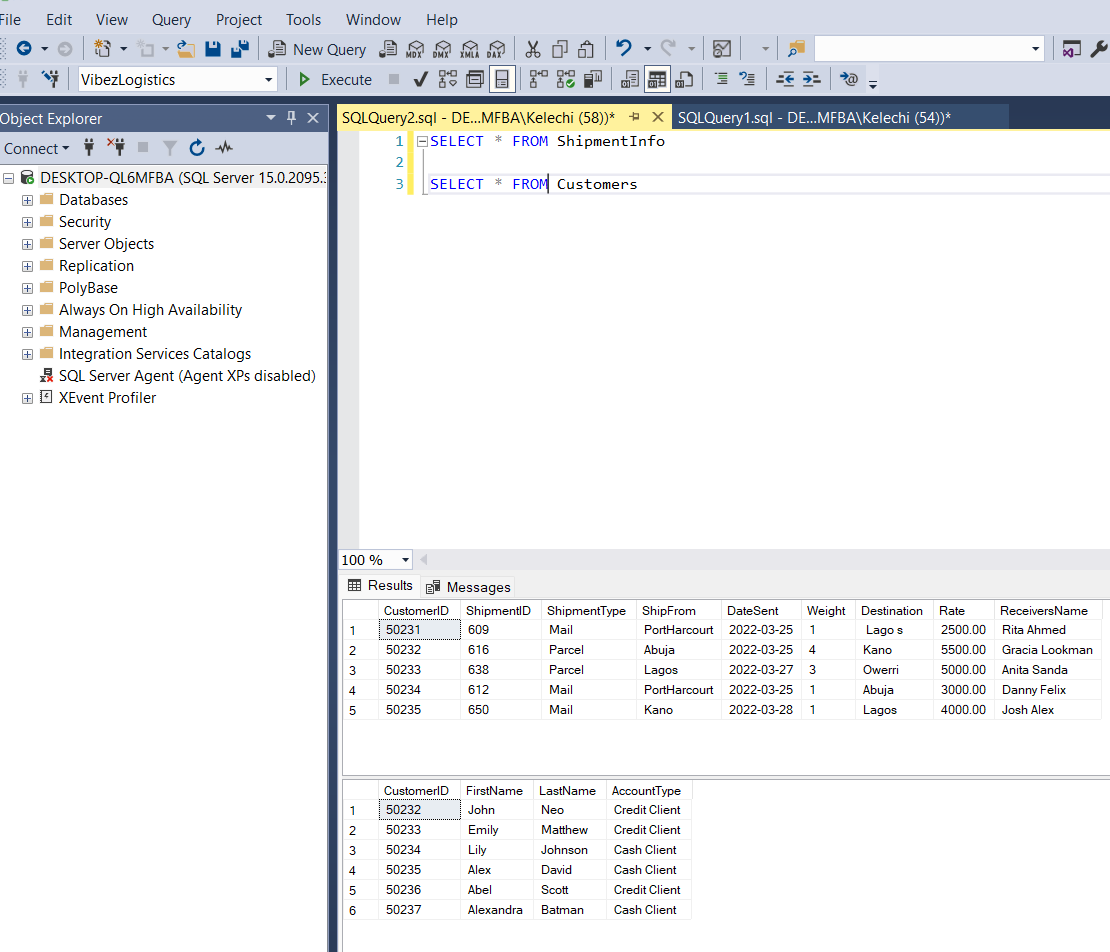
Task: Refresh the Object Explorer
Action: (x=196, y=148)
